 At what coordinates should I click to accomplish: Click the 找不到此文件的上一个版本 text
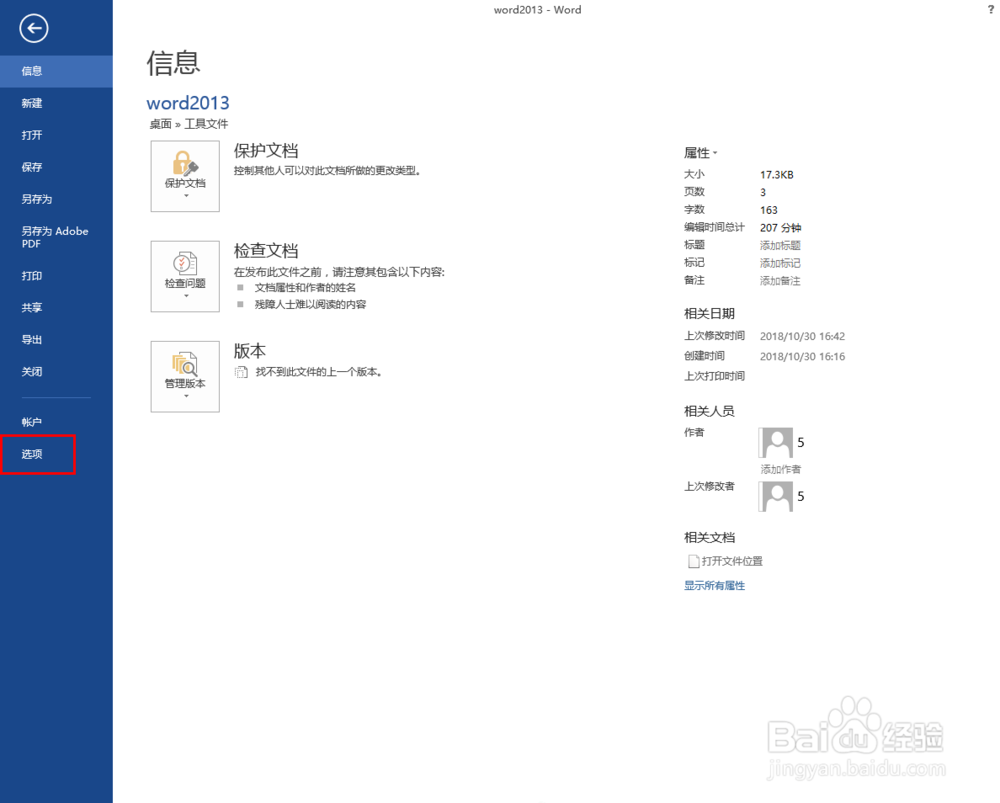click(x=318, y=372)
